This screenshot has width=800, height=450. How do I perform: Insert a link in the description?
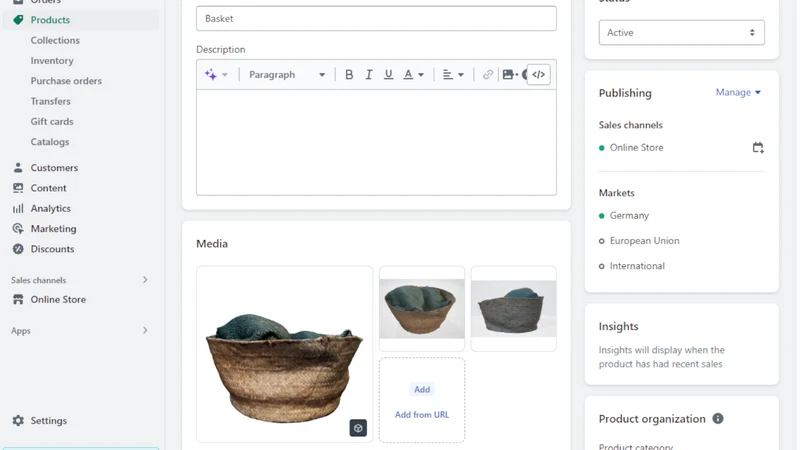tap(488, 74)
